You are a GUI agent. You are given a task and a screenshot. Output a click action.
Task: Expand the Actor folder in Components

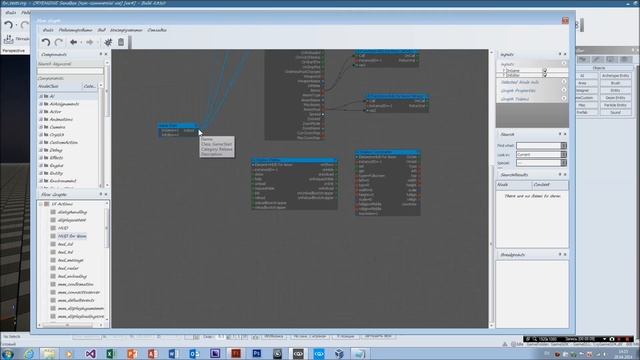(x=41, y=111)
